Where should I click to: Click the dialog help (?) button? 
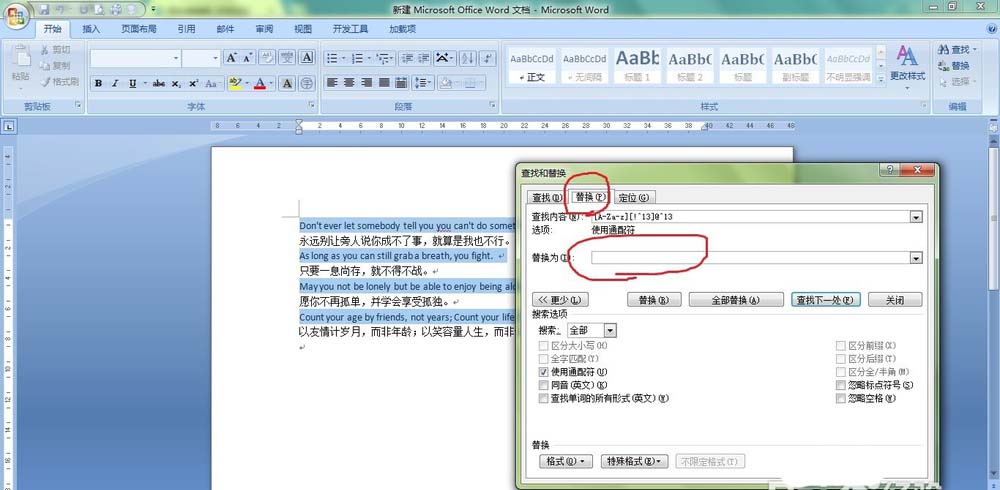tap(890, 170)
